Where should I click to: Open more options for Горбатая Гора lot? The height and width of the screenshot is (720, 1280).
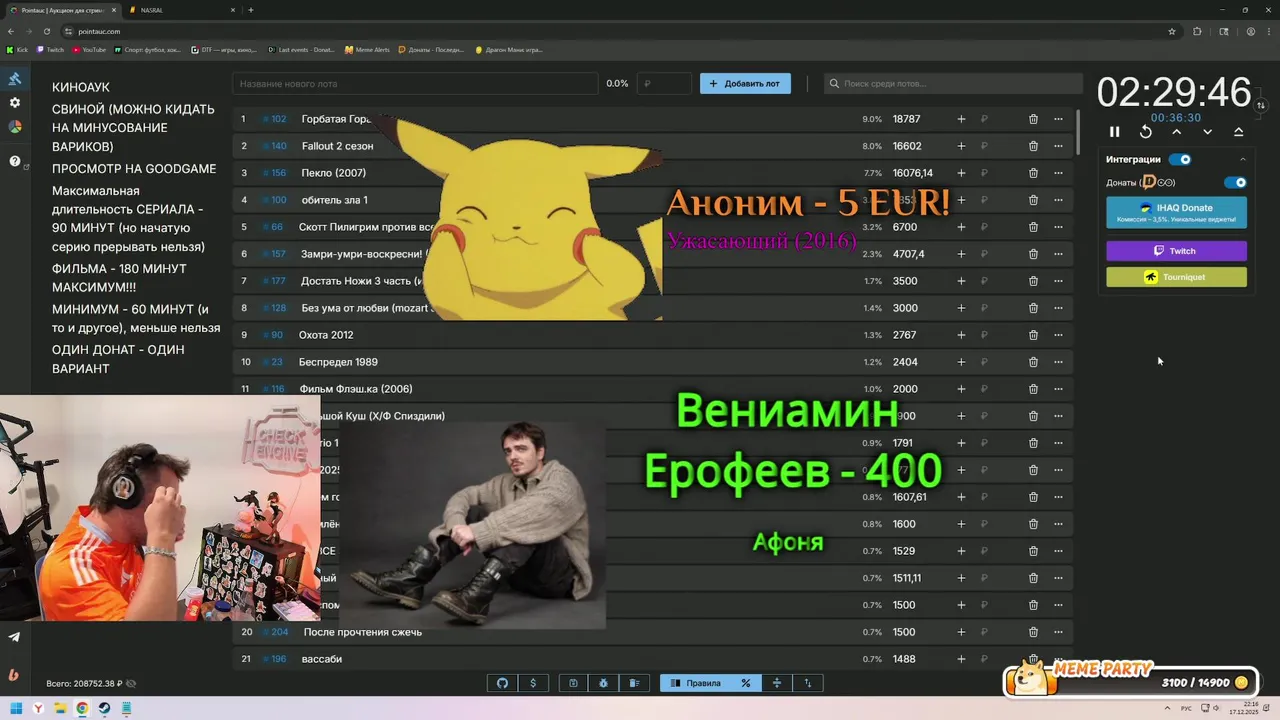tap(1058, 119)
